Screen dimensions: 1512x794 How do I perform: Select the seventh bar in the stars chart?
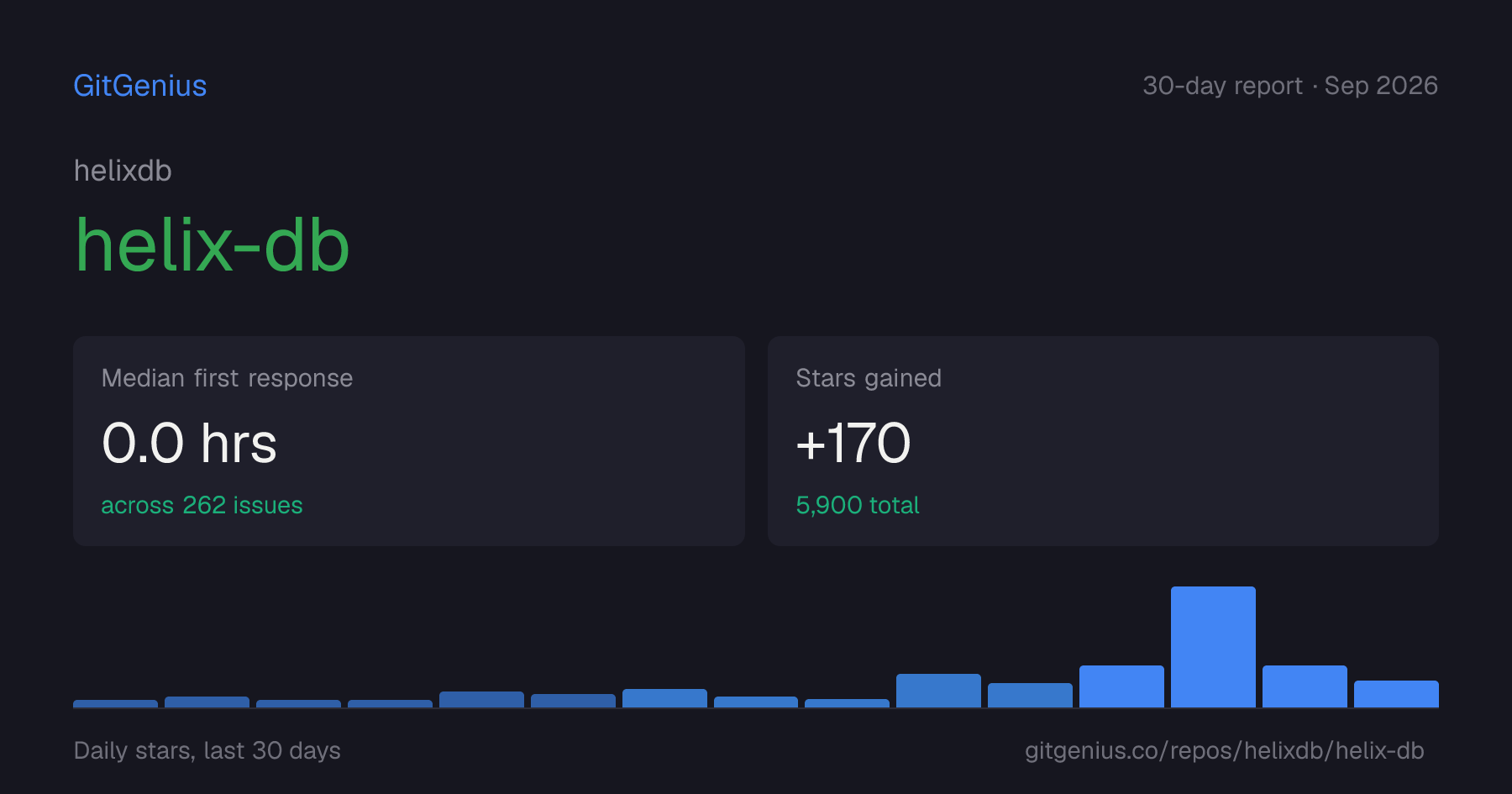pos(664,698)
